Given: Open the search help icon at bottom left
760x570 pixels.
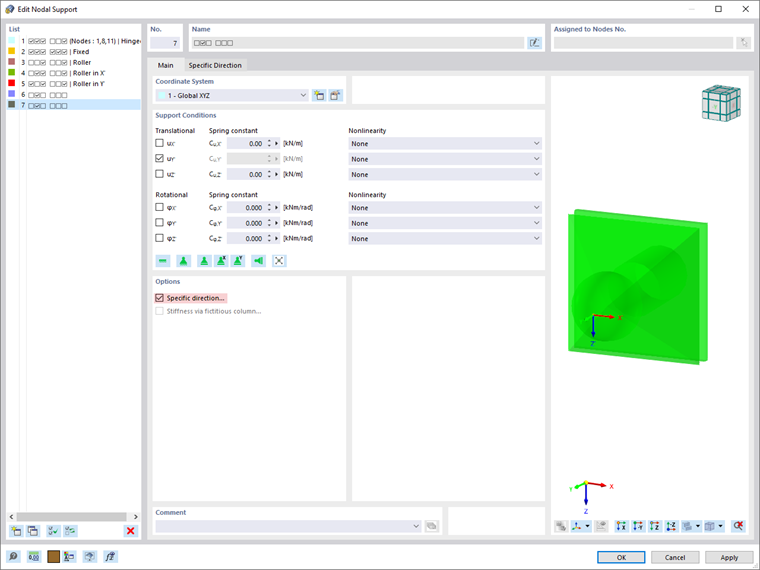Looking at the screenshot, I should click(x=13, y=556).
